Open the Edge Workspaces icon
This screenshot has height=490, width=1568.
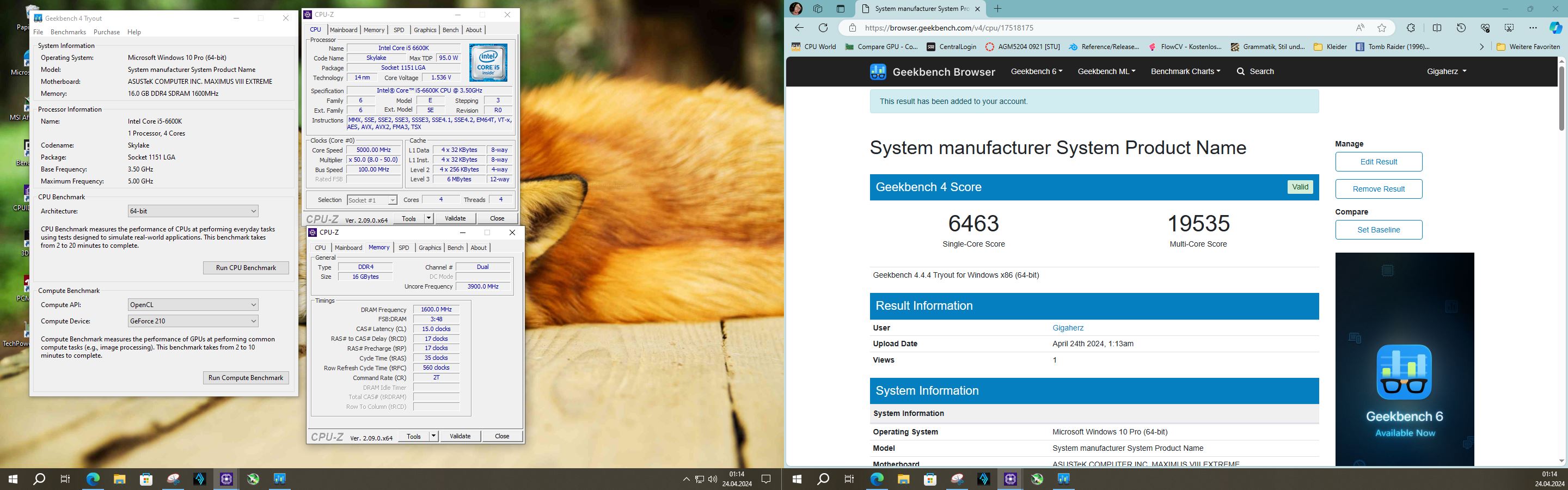click(817, 9)
